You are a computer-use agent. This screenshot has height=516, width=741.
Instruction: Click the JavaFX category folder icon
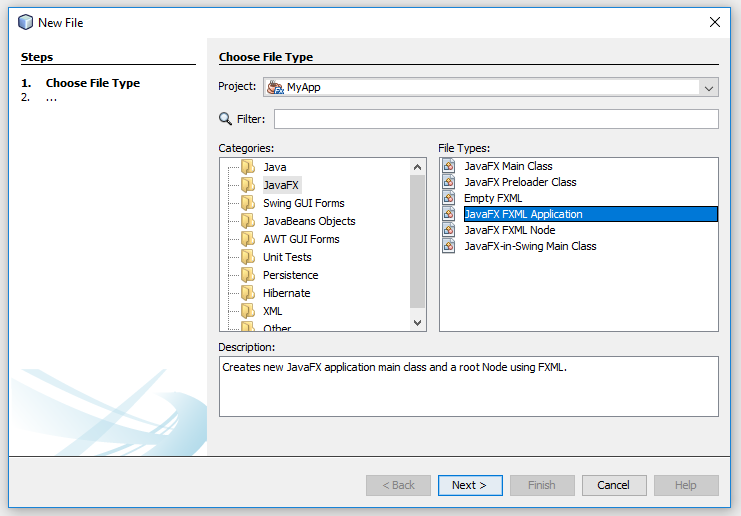click(248, 185)
